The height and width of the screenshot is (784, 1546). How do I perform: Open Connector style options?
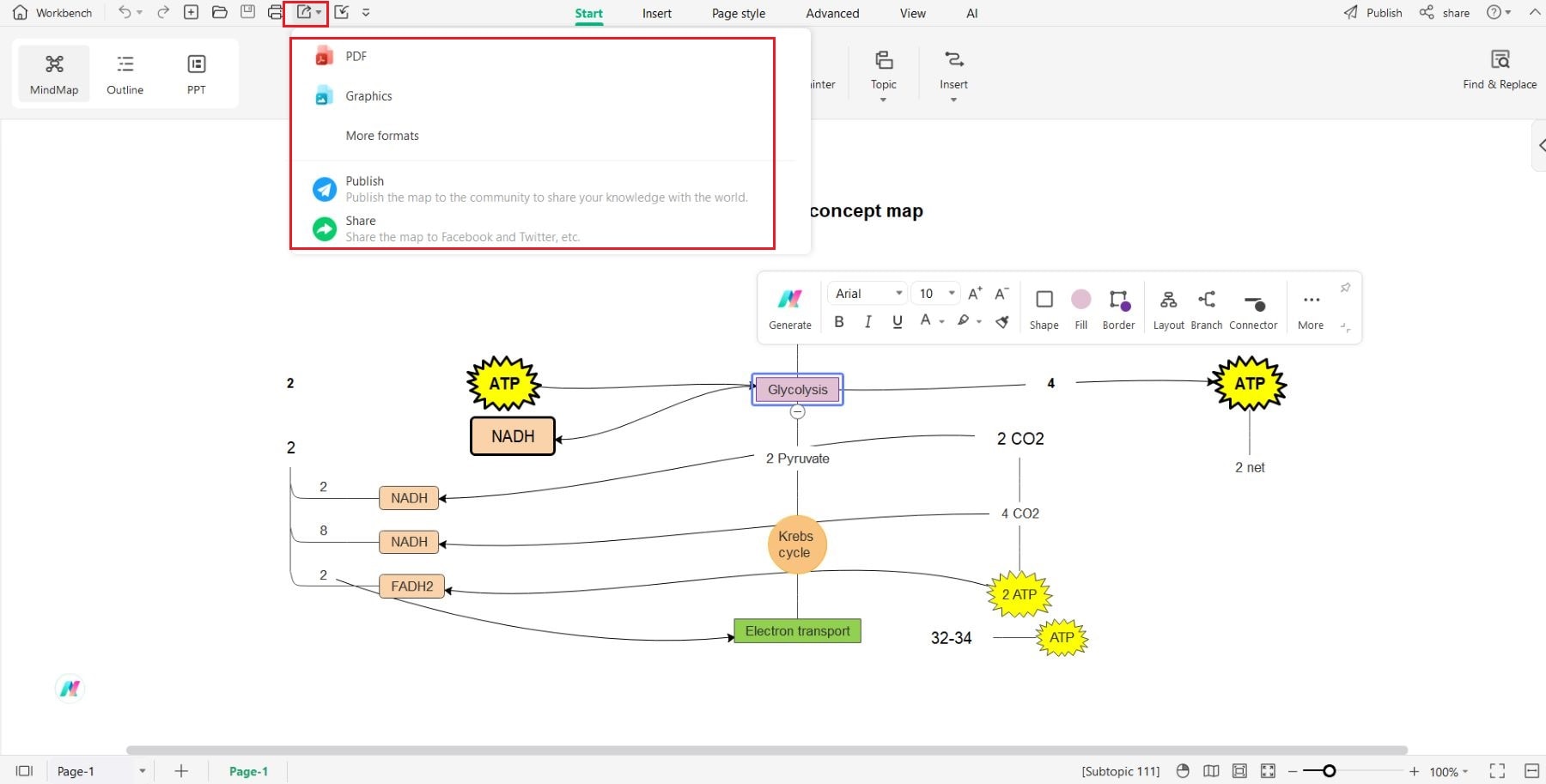pyautogui.click(x=1253, y=309)
